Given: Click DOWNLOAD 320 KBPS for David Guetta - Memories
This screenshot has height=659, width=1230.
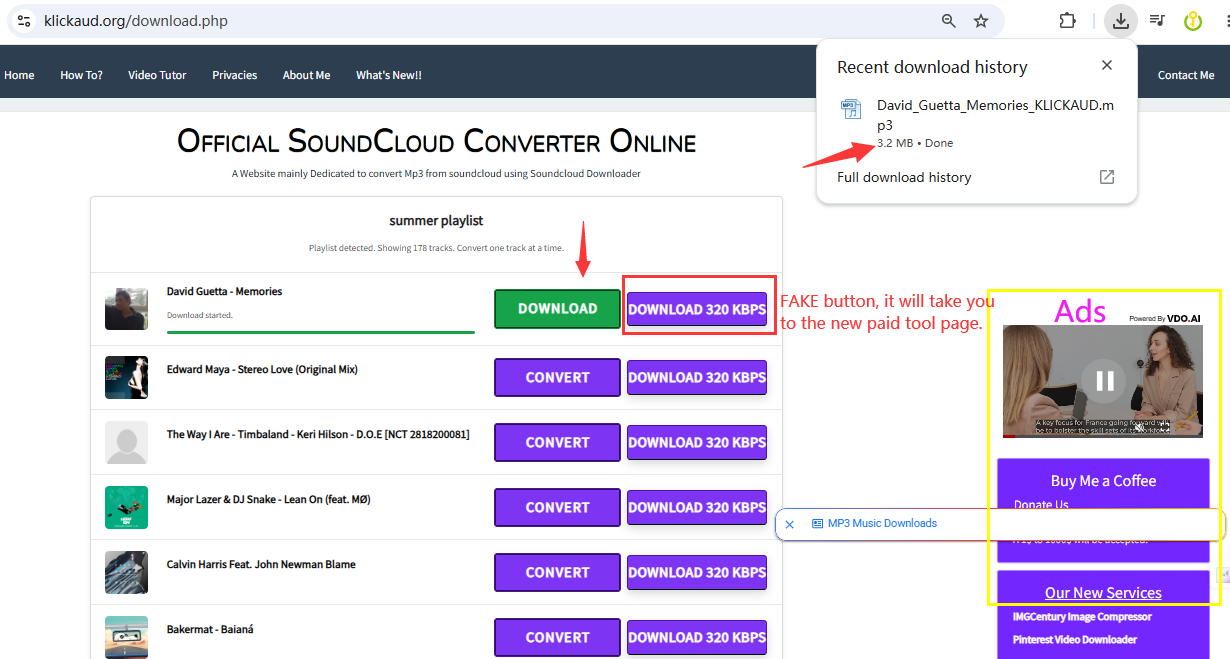Looking at the screenshot, I should click(x=697, y=309).
